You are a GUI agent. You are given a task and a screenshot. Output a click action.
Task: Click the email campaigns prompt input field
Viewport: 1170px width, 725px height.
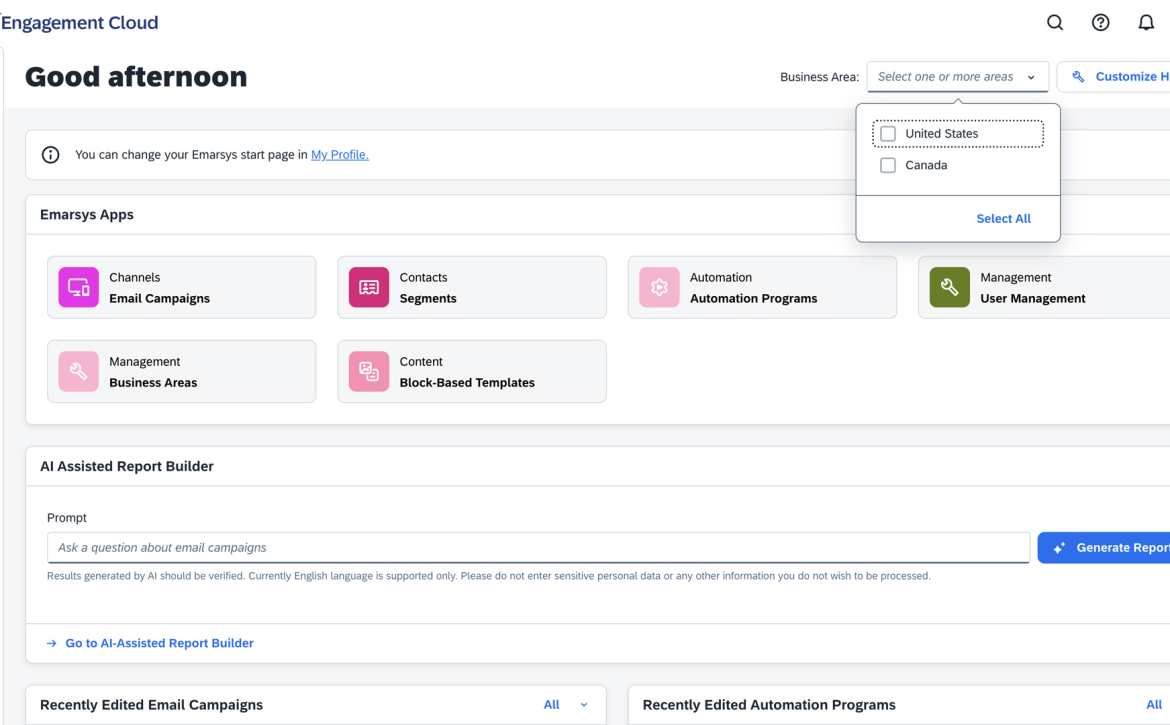tap(538, 548)
